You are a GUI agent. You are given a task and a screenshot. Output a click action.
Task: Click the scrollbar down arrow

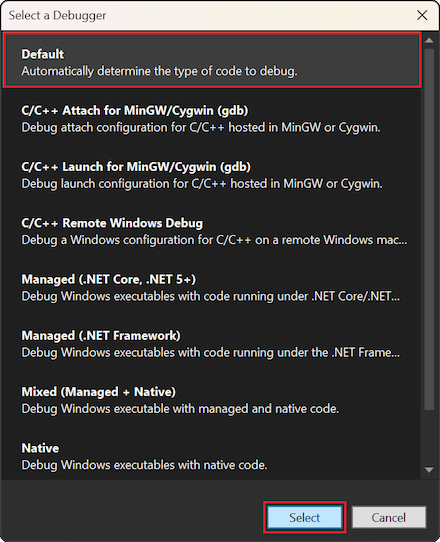(x=429, y=470)
